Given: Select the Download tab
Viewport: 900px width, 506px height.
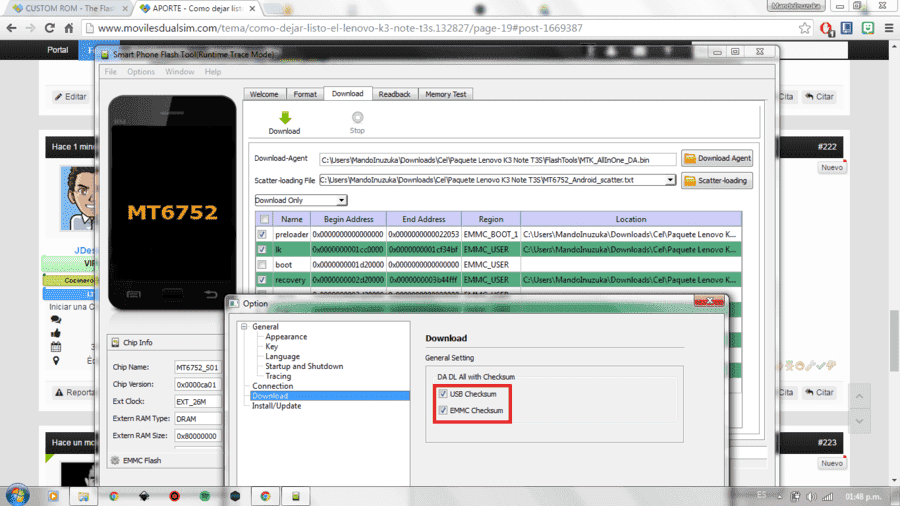Looking at the screenshot, I should tap(347, 94).
